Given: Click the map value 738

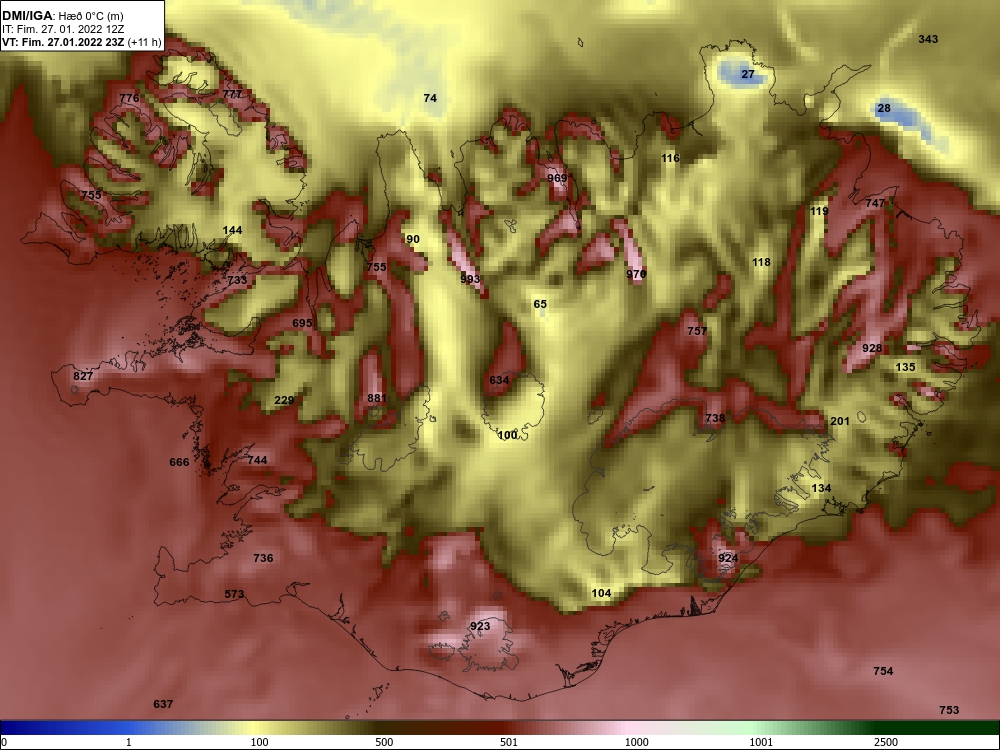Looking at the screenshot, I should click(x=715, y=418).
